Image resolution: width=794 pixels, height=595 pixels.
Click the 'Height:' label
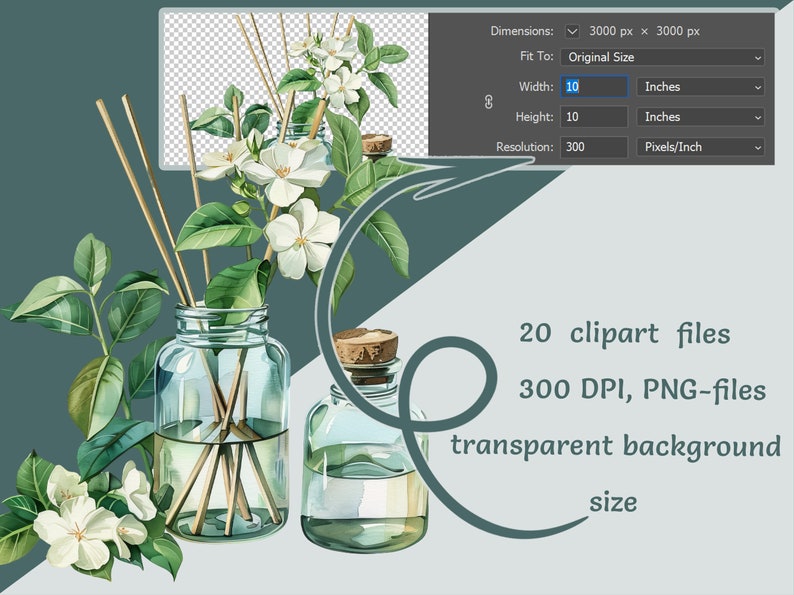[x=535, y=117]
